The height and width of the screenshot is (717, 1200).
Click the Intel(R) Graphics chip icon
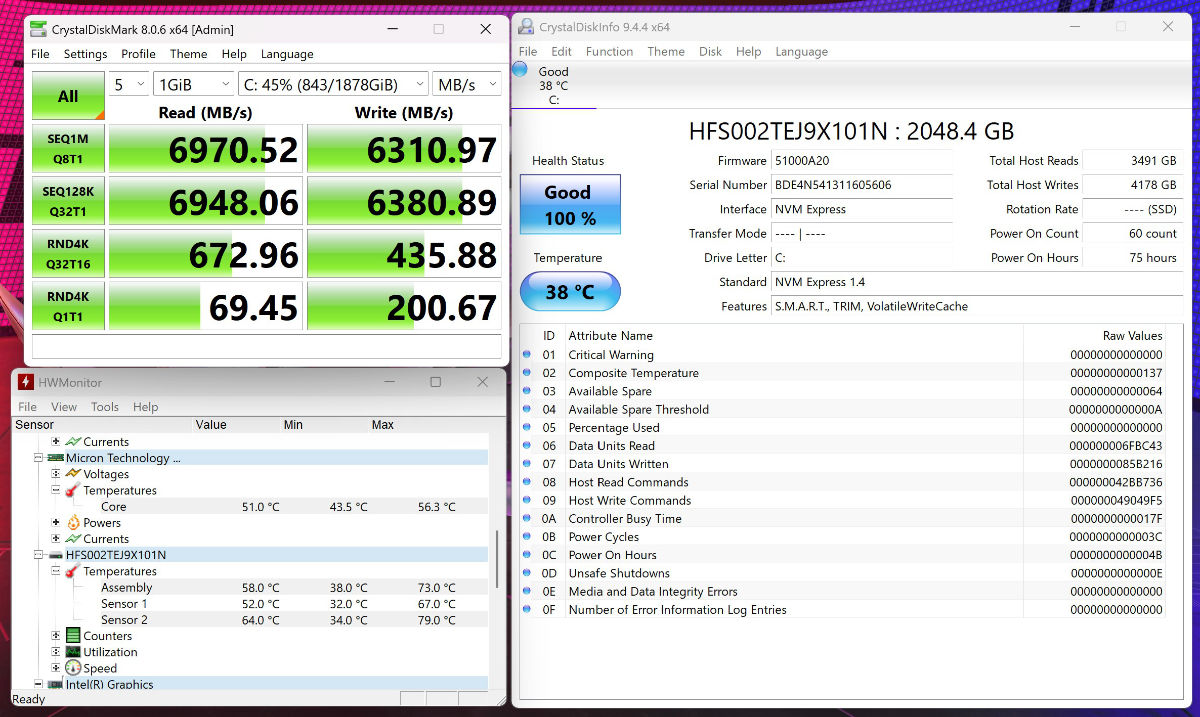tap(55, 685)
